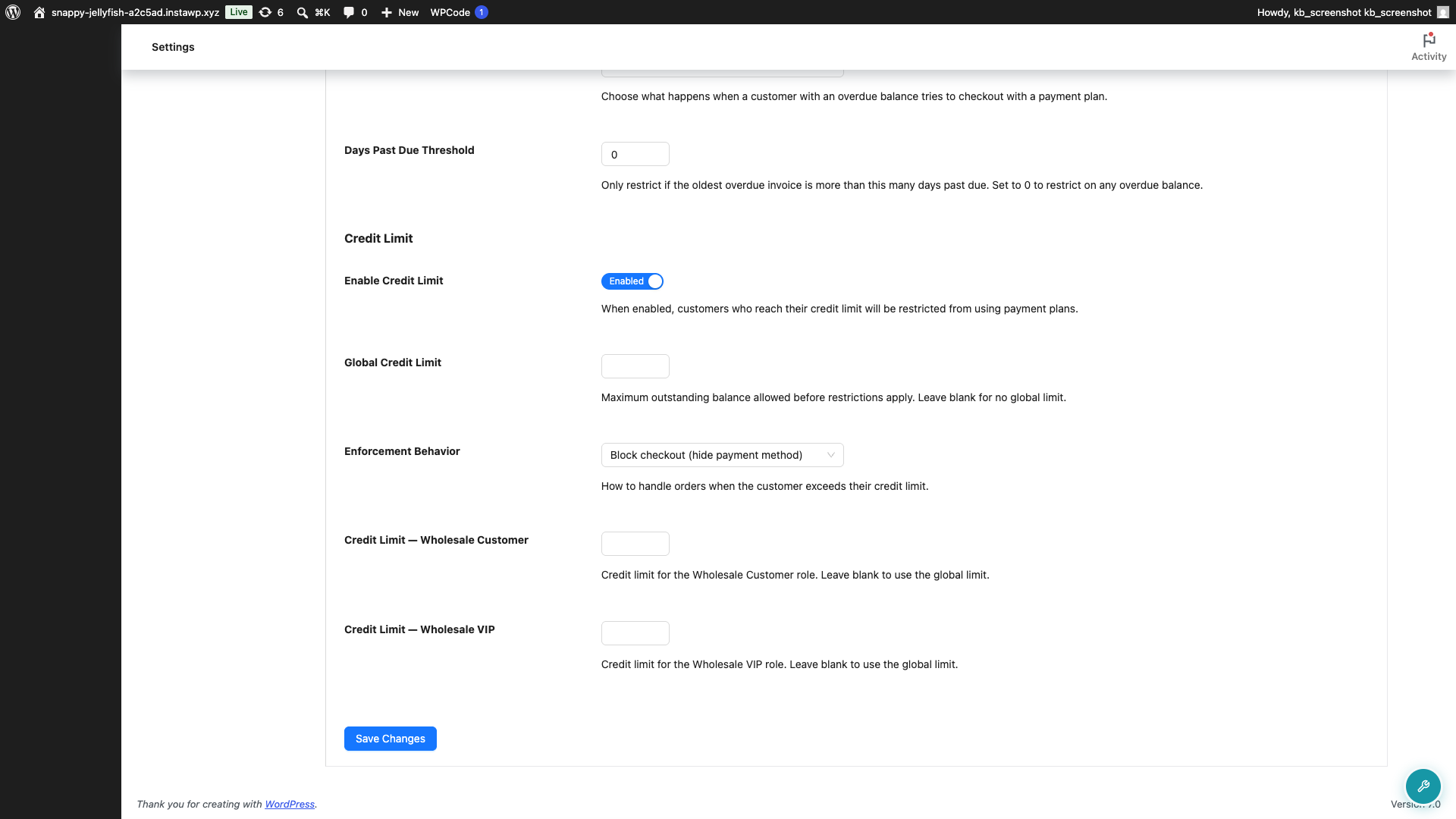Open the WPCode admin bar menu
The image size is (1456, 819).
point(458,12)
